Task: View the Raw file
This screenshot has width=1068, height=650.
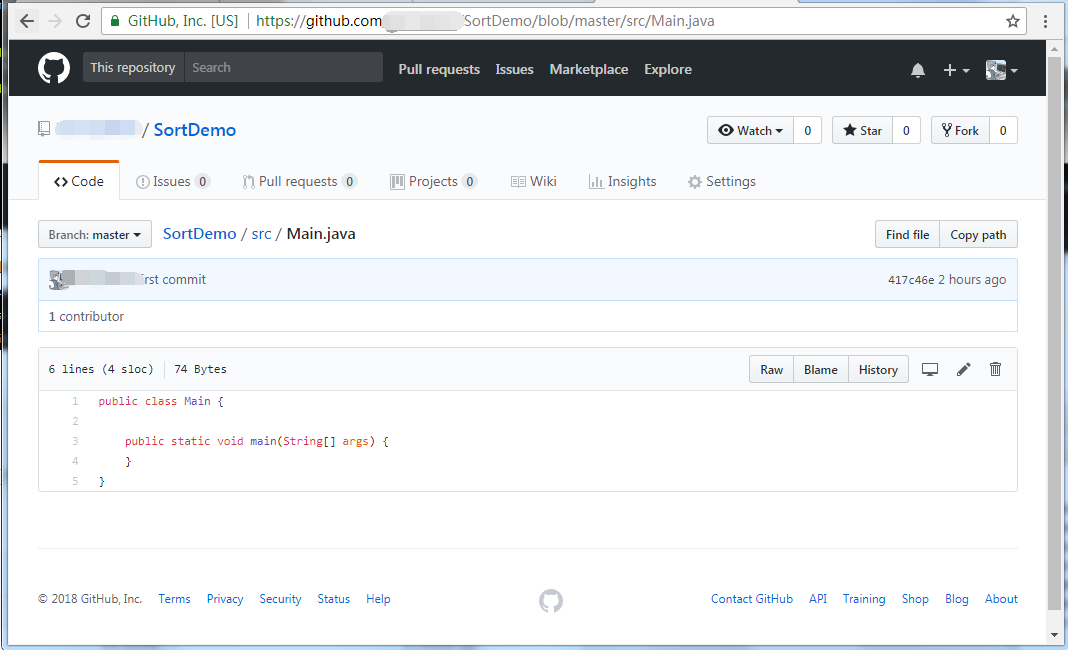Action: point(772,369)
